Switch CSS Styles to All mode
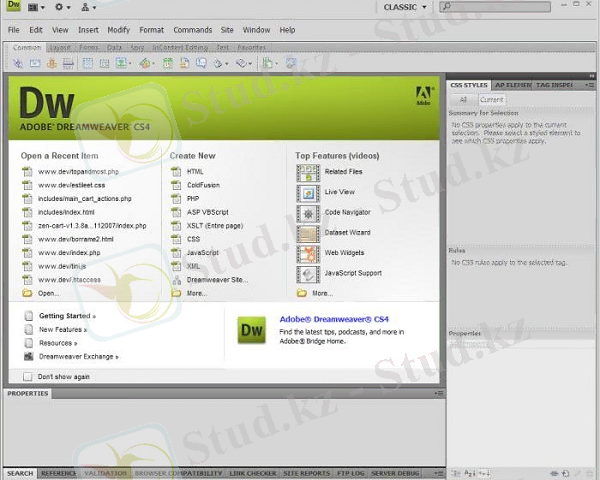The height and width of the screenshot is (480, 600). pyautogui.click(x=463, y=100)
